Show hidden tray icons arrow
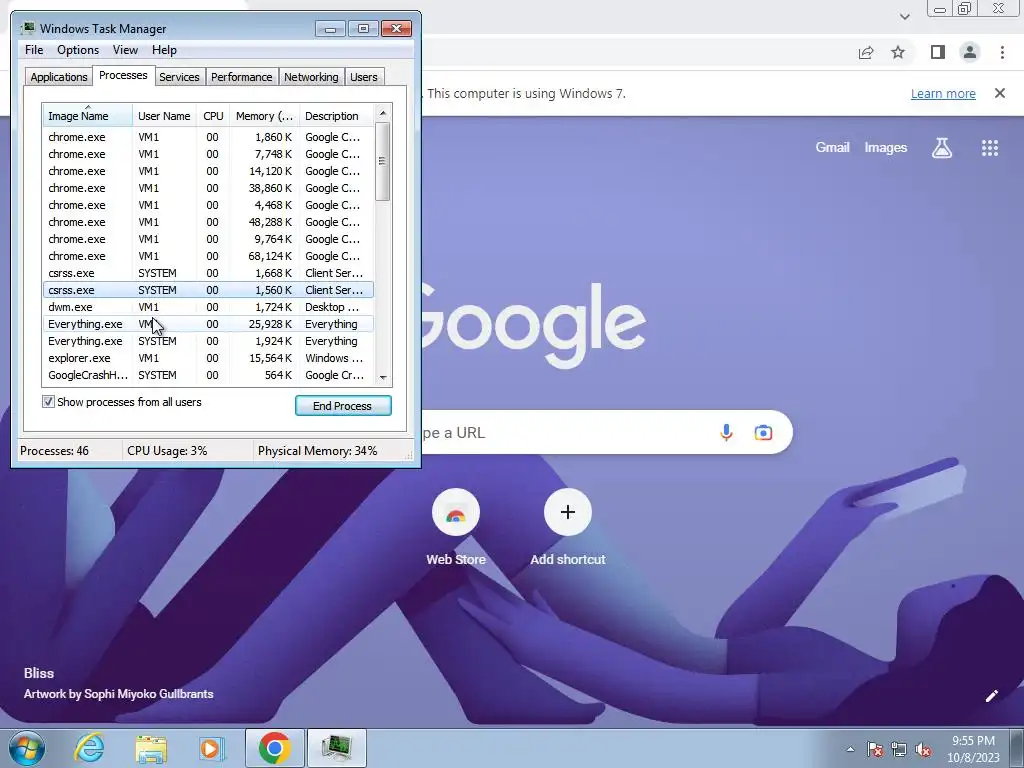The height and width of the screenshot is (768, 1024). (x=850, y=749)
